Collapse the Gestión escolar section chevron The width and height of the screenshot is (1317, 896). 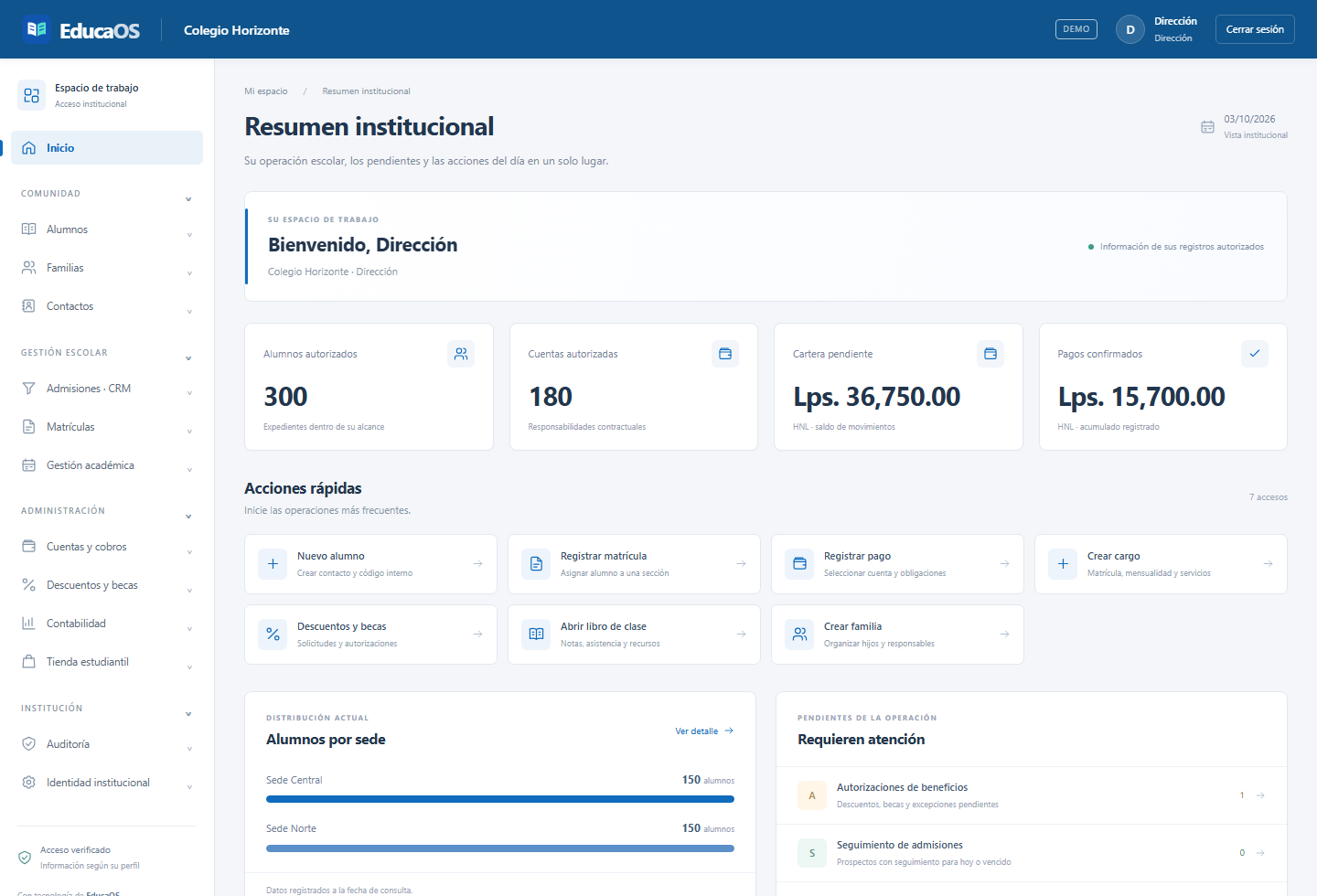(x=188, y=358)
